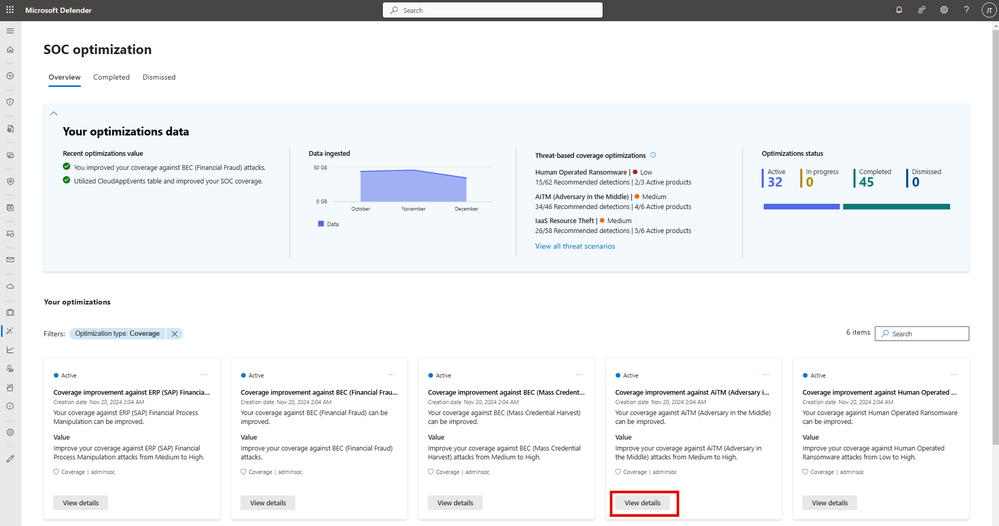Click the improved coverage against BEC line
Viewport: 999px width, 526px height.
[169, 167]
